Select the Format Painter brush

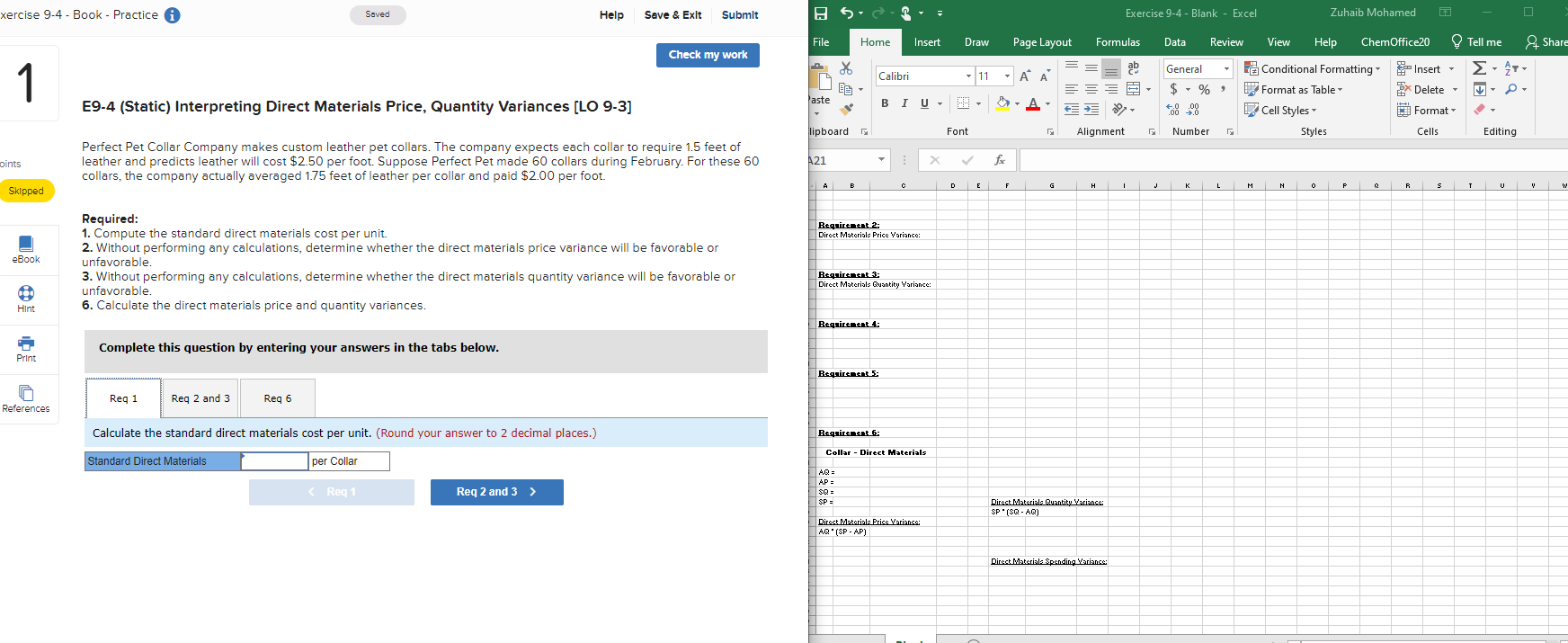pyautogui.click(x=846, y=109)
